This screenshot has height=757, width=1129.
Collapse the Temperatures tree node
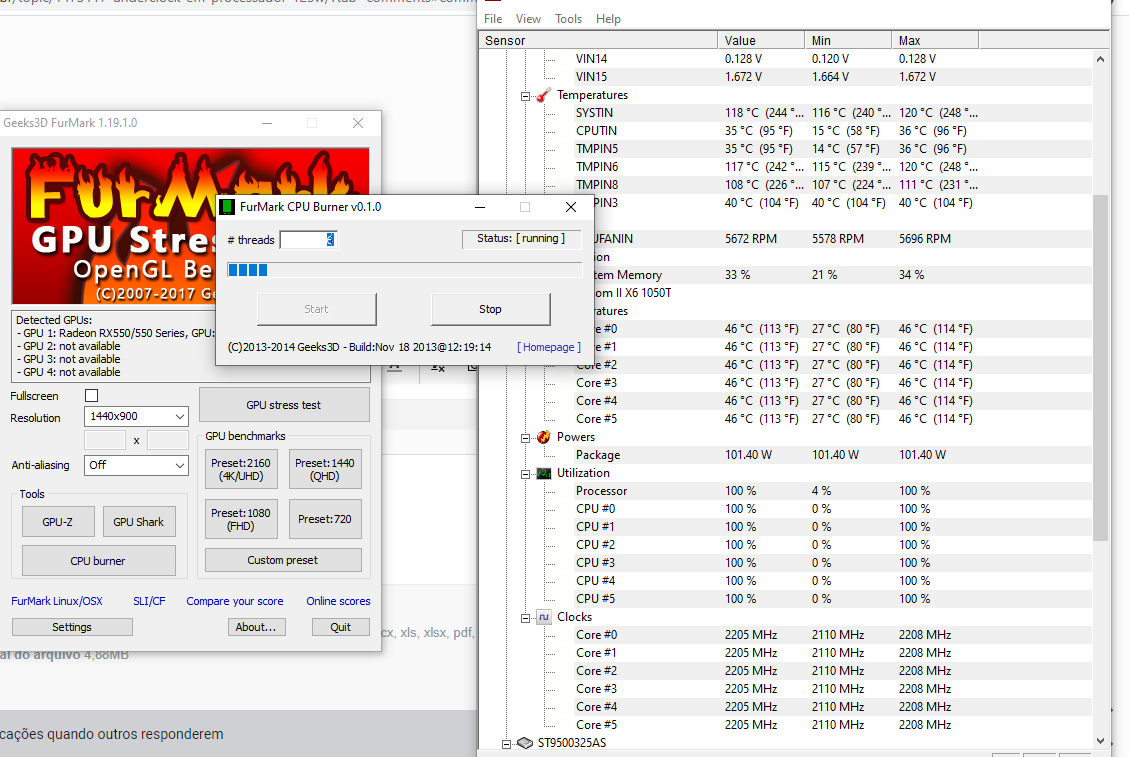(526, 96)
